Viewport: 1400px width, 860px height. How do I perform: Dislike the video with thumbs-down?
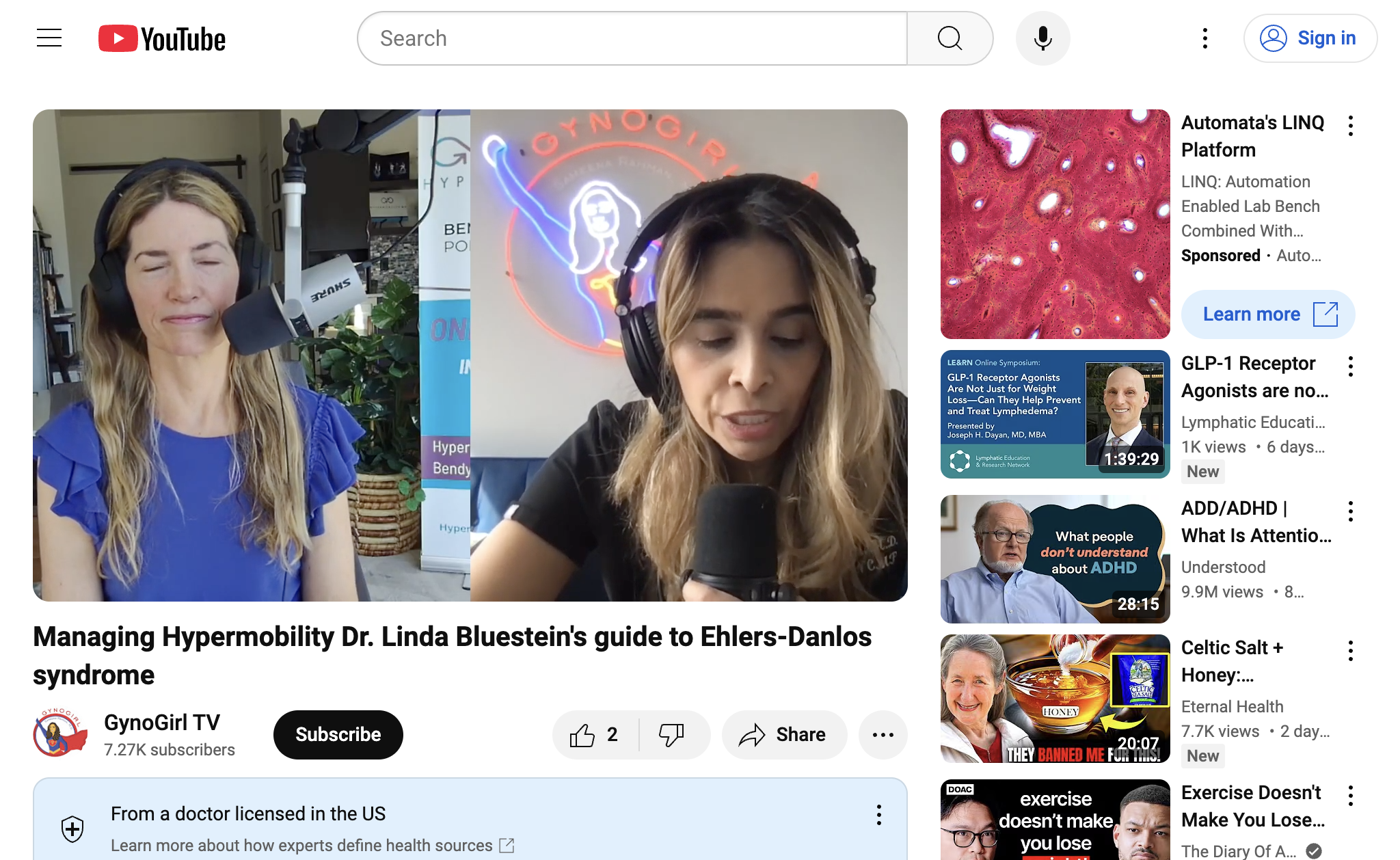coord(672,734)
